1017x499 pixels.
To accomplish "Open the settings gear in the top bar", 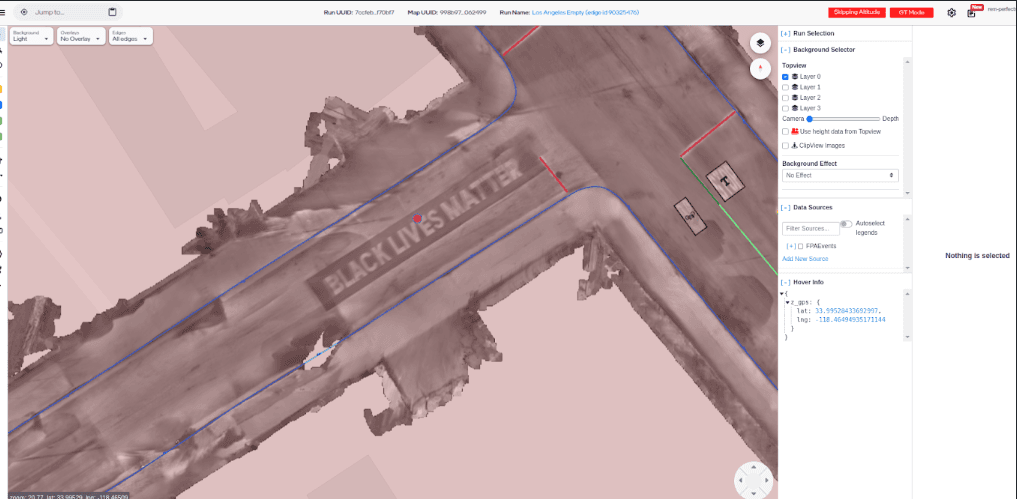I will (951, 13).
